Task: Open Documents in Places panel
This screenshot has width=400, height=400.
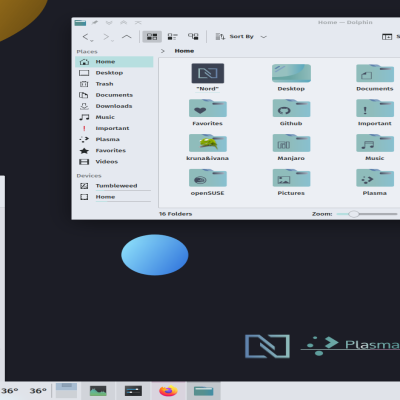Action: (x=114, y=95)
